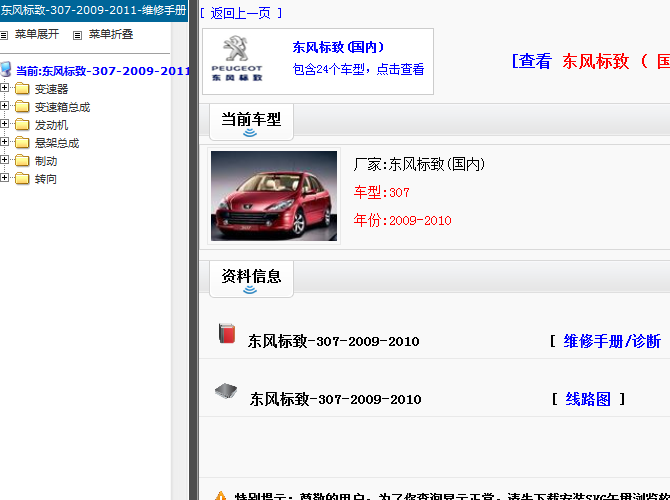Click the 变速箱总成 folder icon
670x500 pixels.
coord(22,106)
